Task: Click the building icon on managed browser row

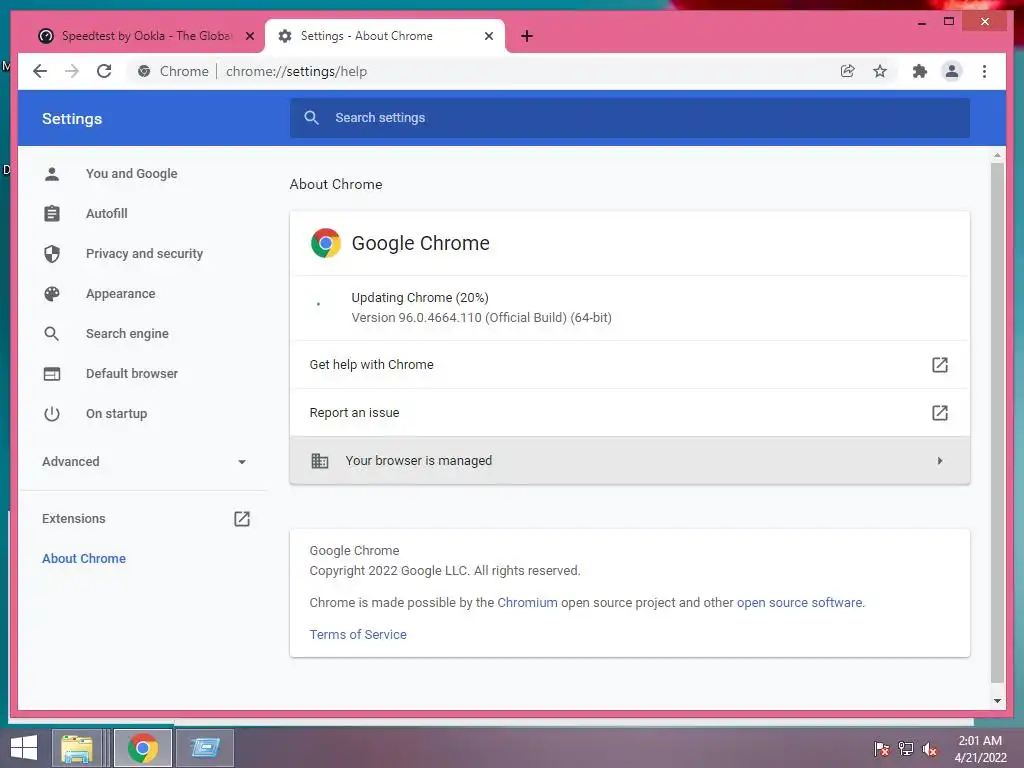Action: (319, 460)
